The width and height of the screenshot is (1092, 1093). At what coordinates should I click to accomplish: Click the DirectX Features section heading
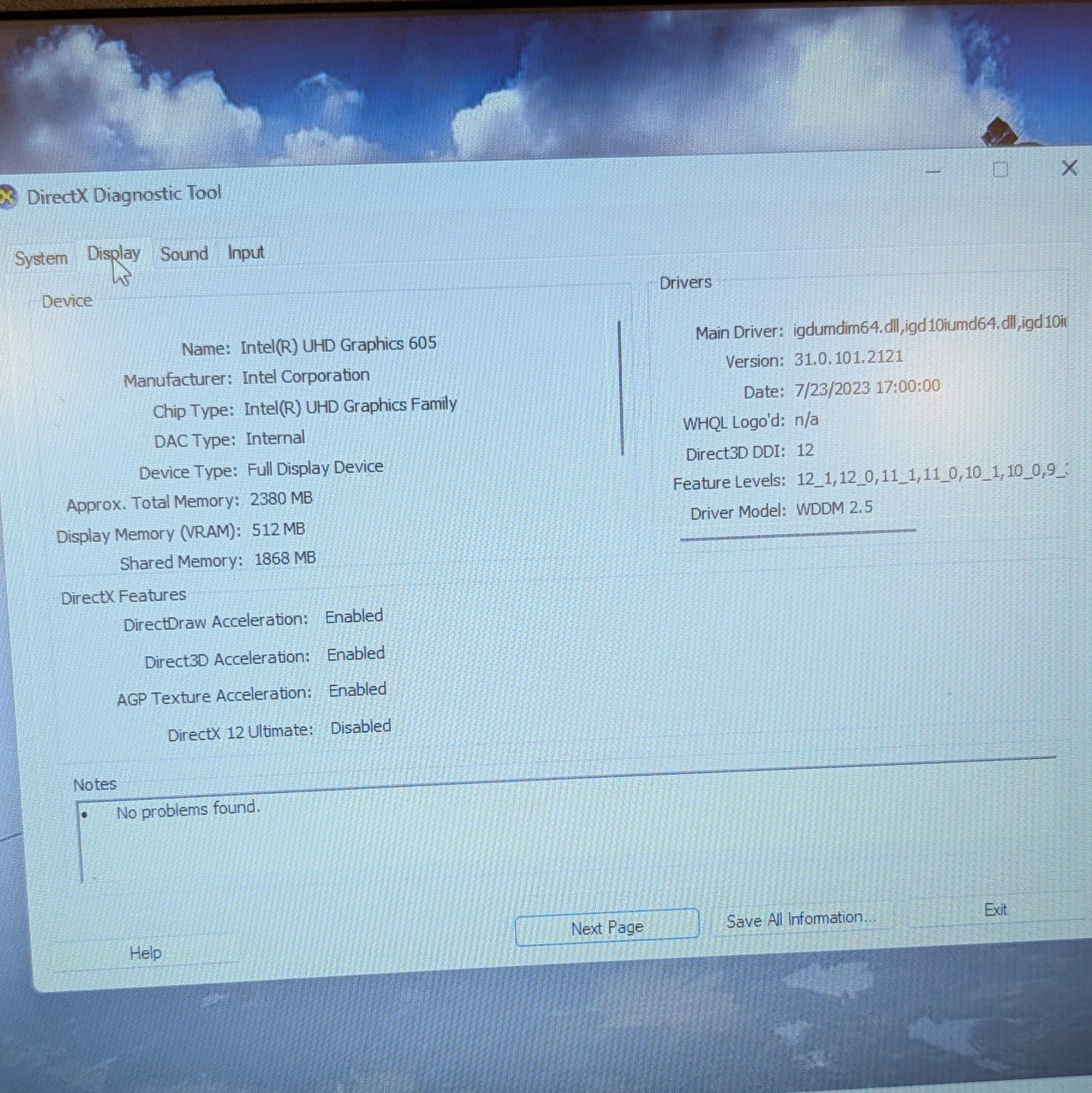click(124, 596)
